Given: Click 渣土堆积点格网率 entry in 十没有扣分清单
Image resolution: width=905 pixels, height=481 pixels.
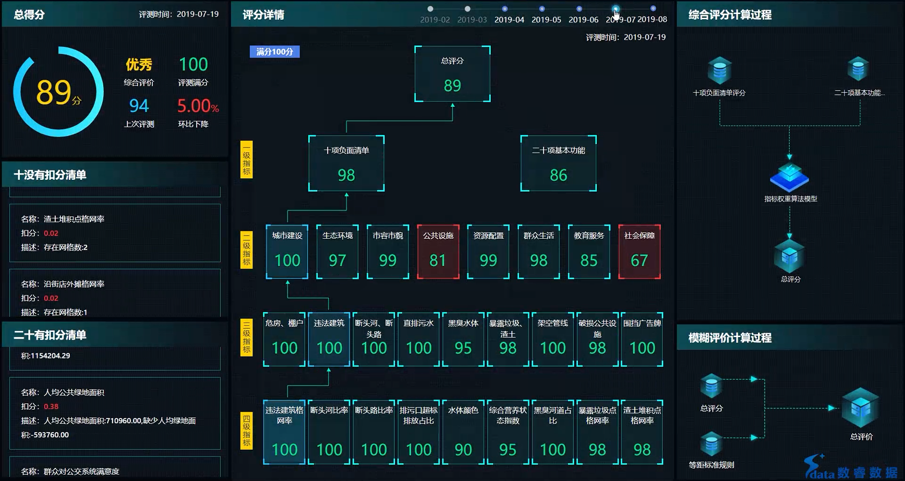Looking at the screenshot, I should pyautogui.click(x=115, y=233).
